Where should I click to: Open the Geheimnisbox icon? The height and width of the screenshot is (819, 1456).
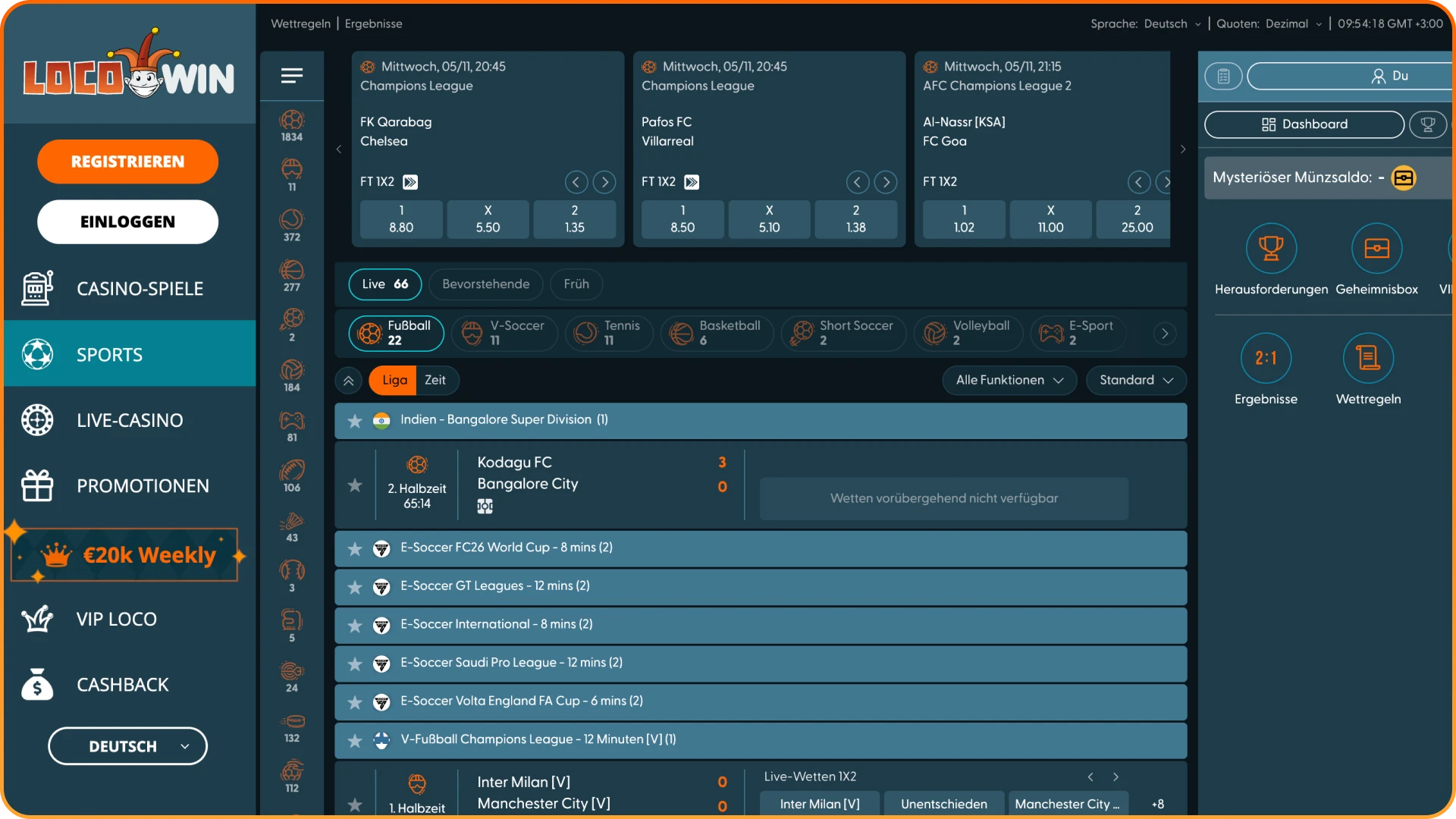1376,248
